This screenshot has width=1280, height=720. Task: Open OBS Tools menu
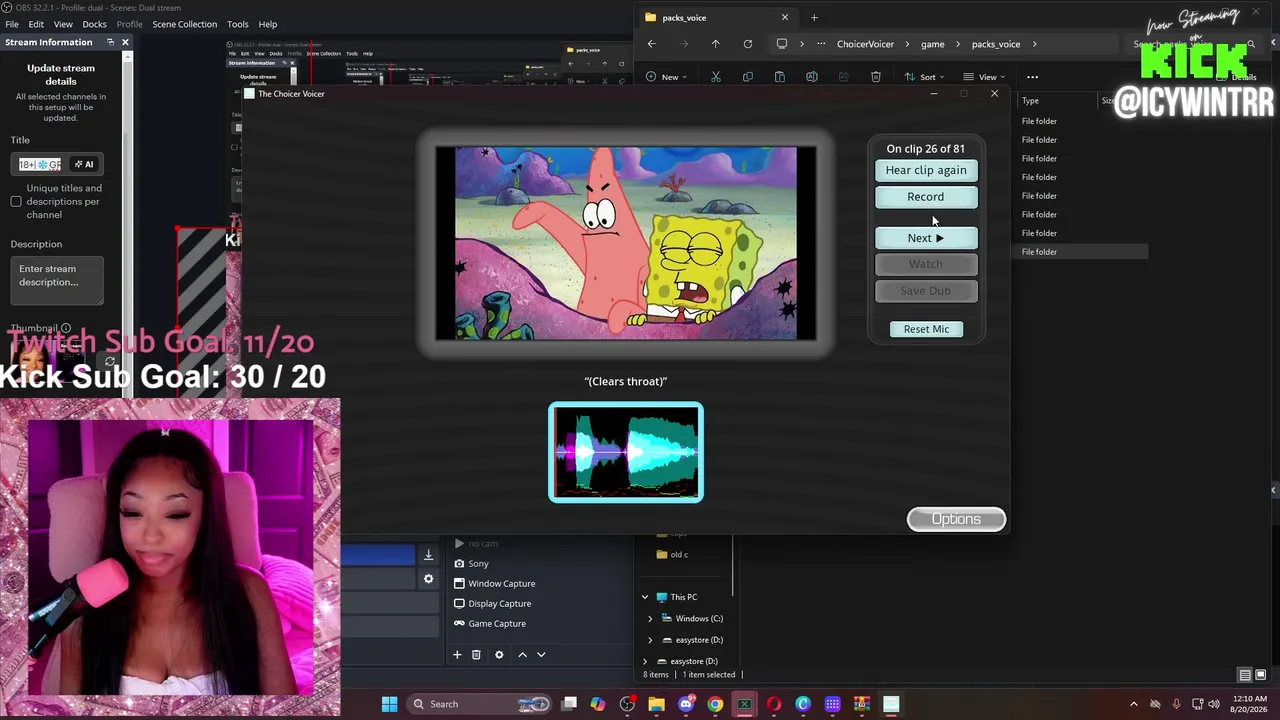pyautogui.click(x=237, y=24)
